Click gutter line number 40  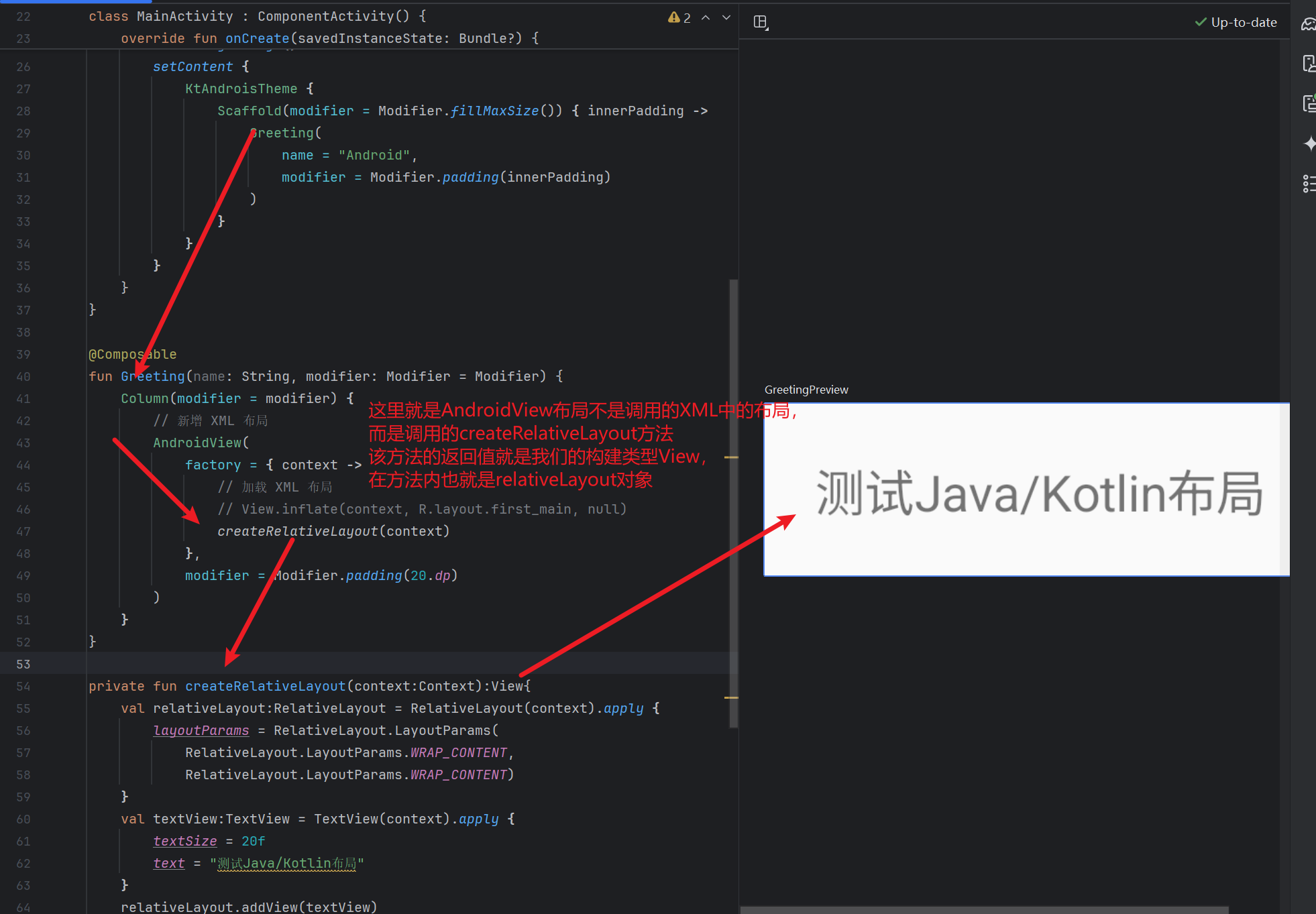23,376
